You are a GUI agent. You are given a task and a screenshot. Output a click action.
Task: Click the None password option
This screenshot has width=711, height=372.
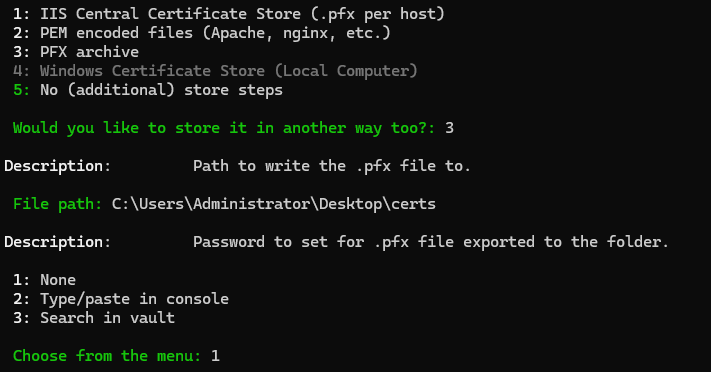pos(44,280)
